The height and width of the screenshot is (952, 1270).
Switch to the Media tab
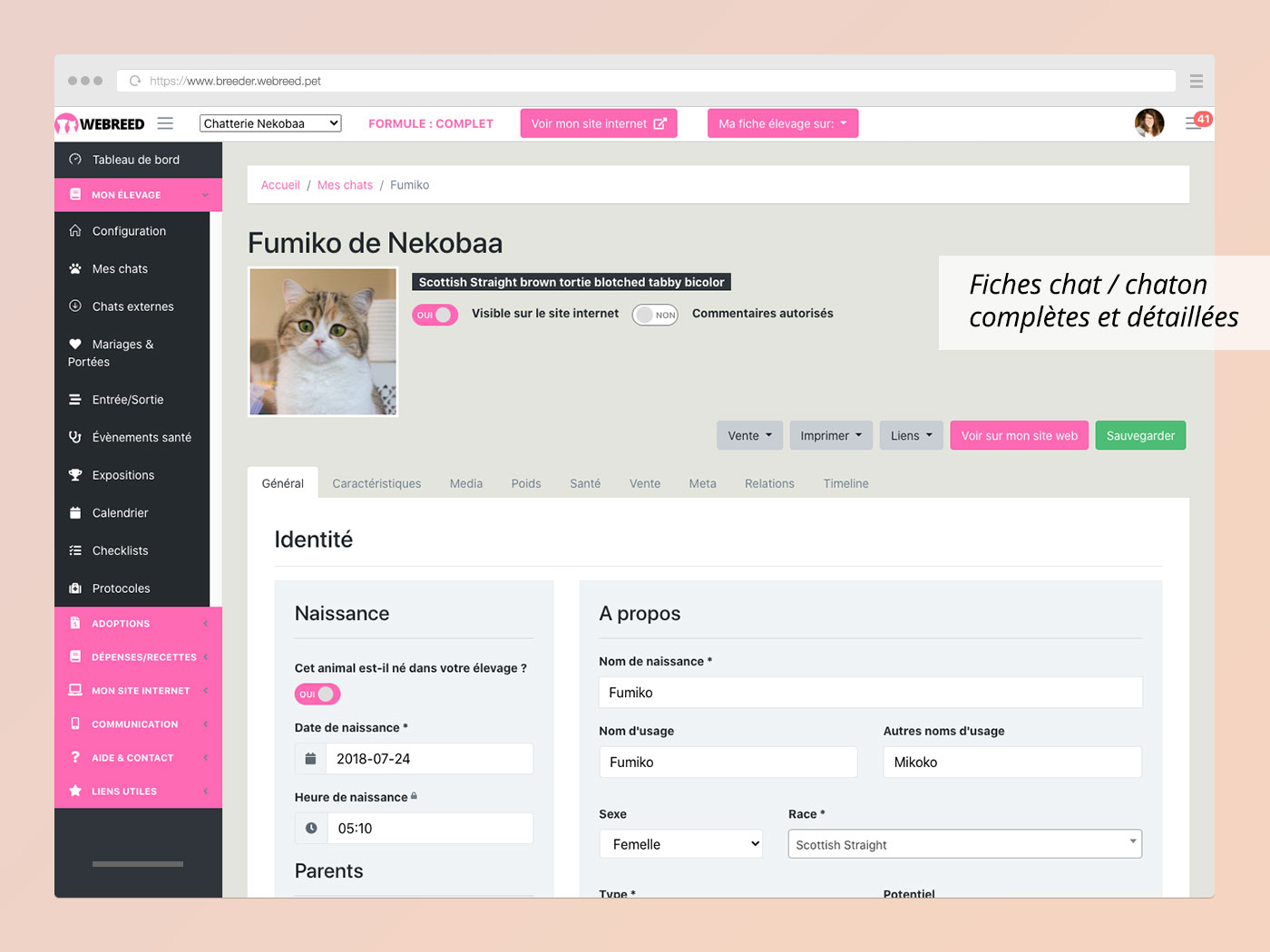point(466,483)
